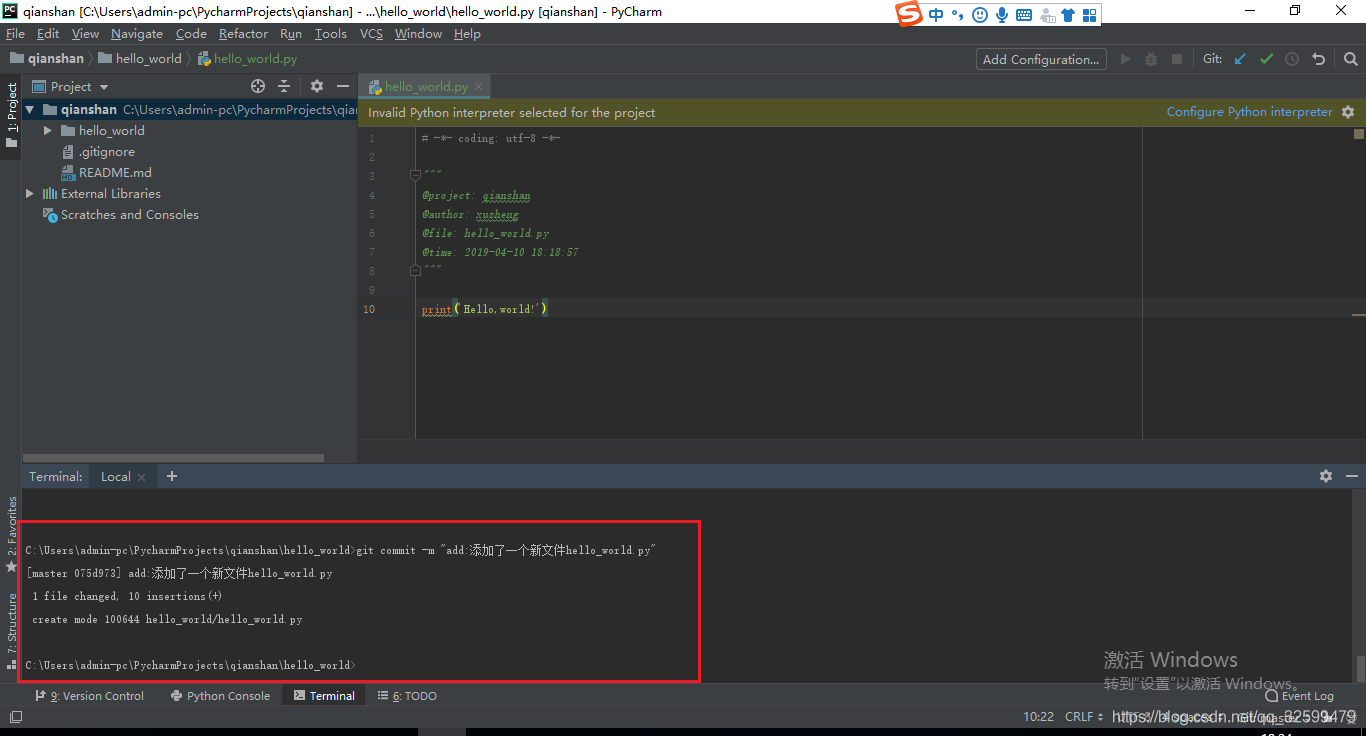
Task: Click the hello_world.py breadcrumb file
Action: 247,59
